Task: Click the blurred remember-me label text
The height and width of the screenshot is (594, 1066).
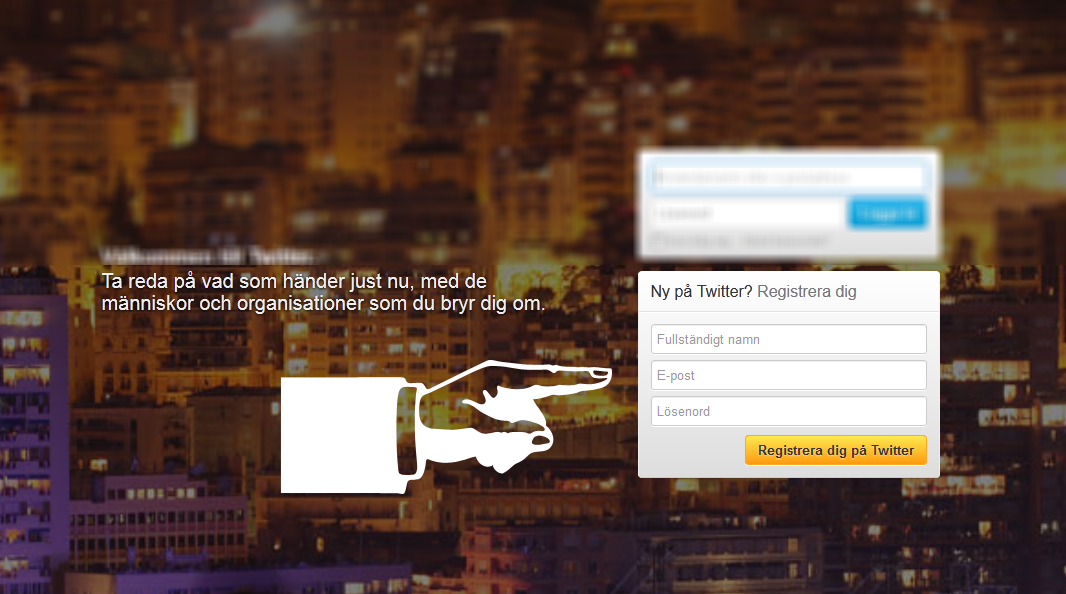Action: 698,241
